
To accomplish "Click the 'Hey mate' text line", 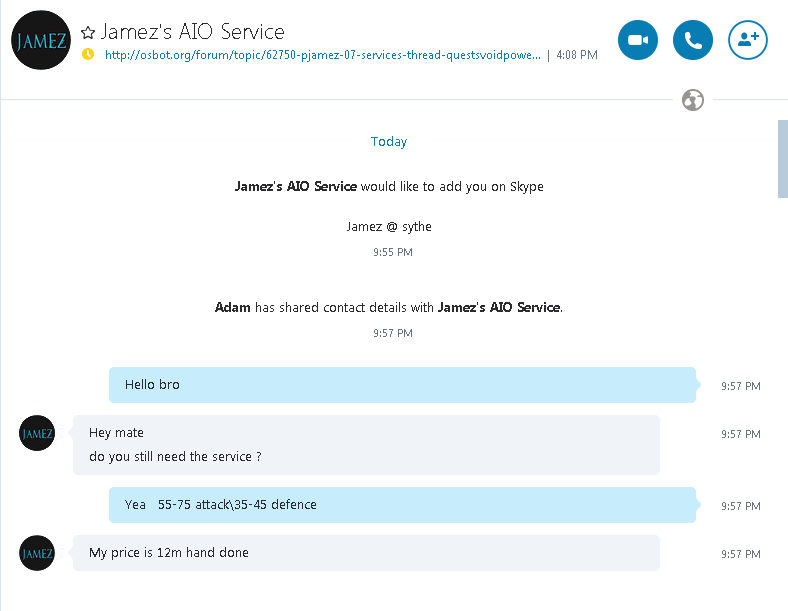I will coord(116,433).
